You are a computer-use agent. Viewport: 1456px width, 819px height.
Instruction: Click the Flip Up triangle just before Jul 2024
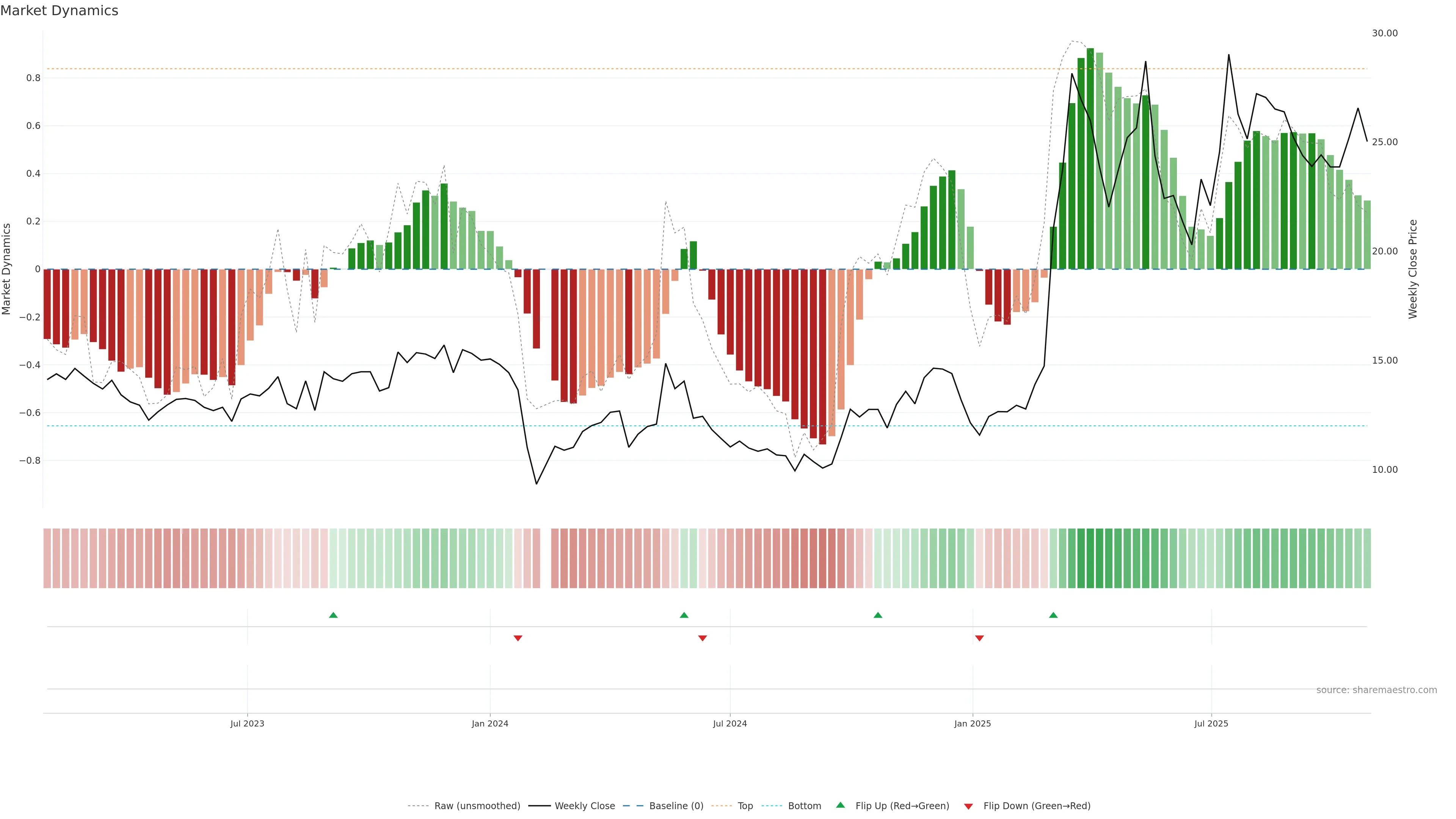point(684,615)
